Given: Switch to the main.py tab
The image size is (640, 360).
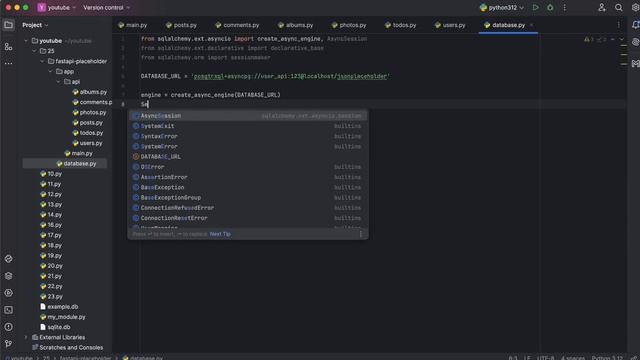Looking at the screenshot, I should 133,25.
